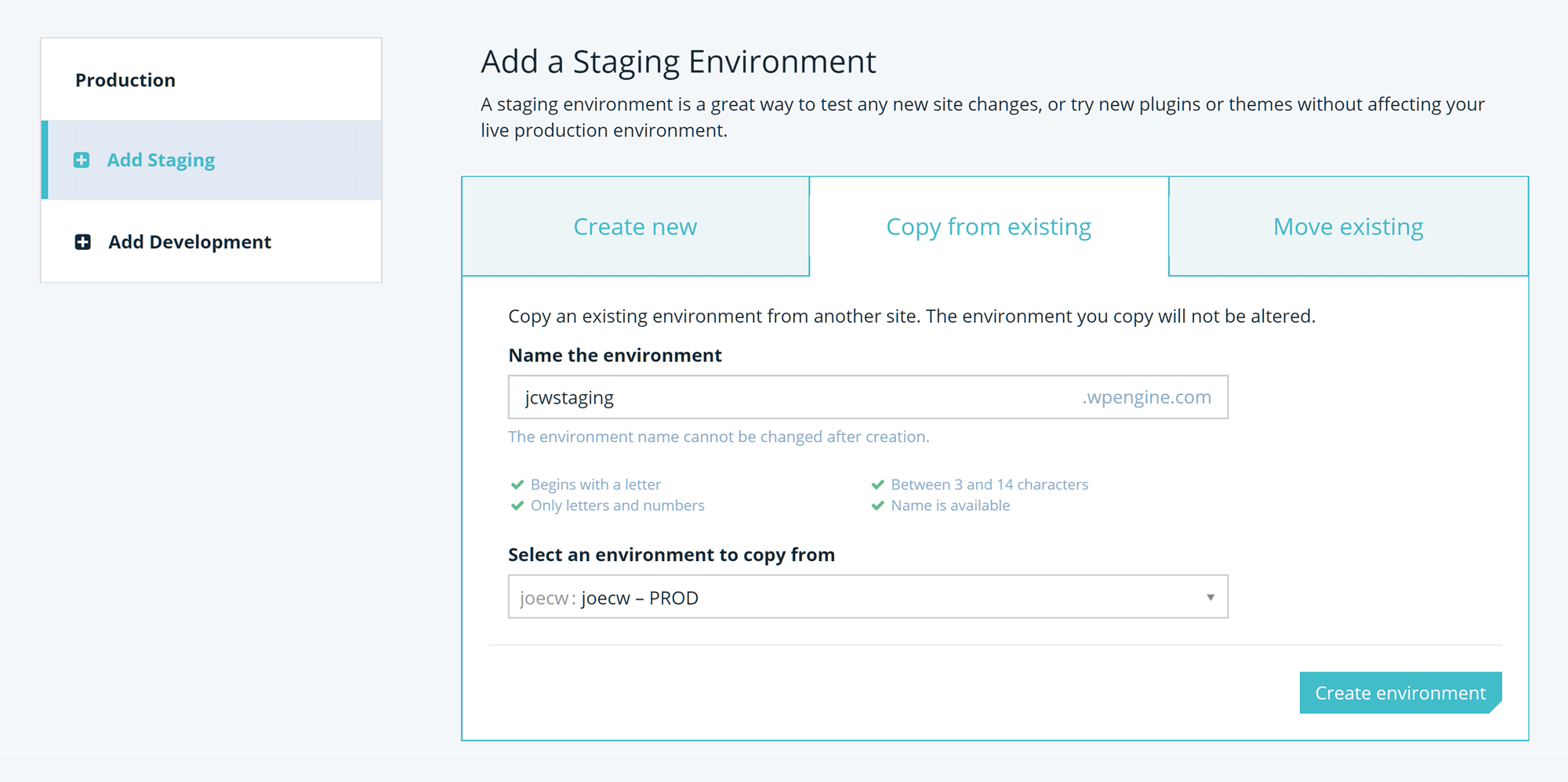Viewport: 1568px width, 782px height.
Task: Click Select an environment to copy from label
Action: click(672, 555)
